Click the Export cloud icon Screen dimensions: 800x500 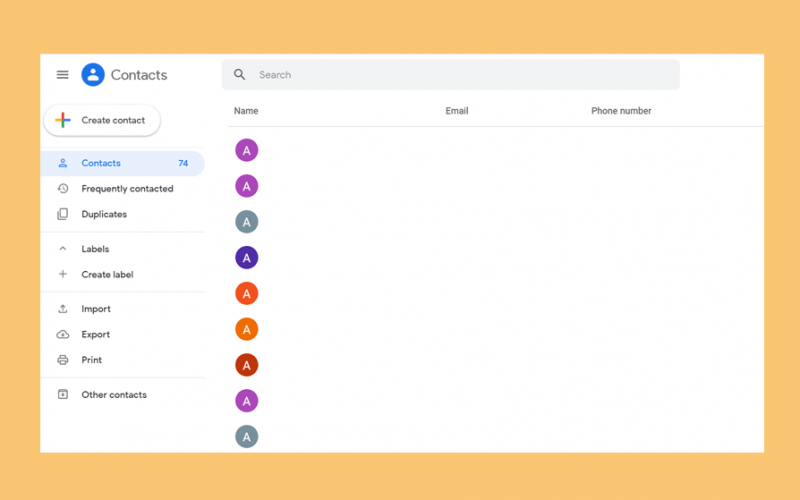63,335
